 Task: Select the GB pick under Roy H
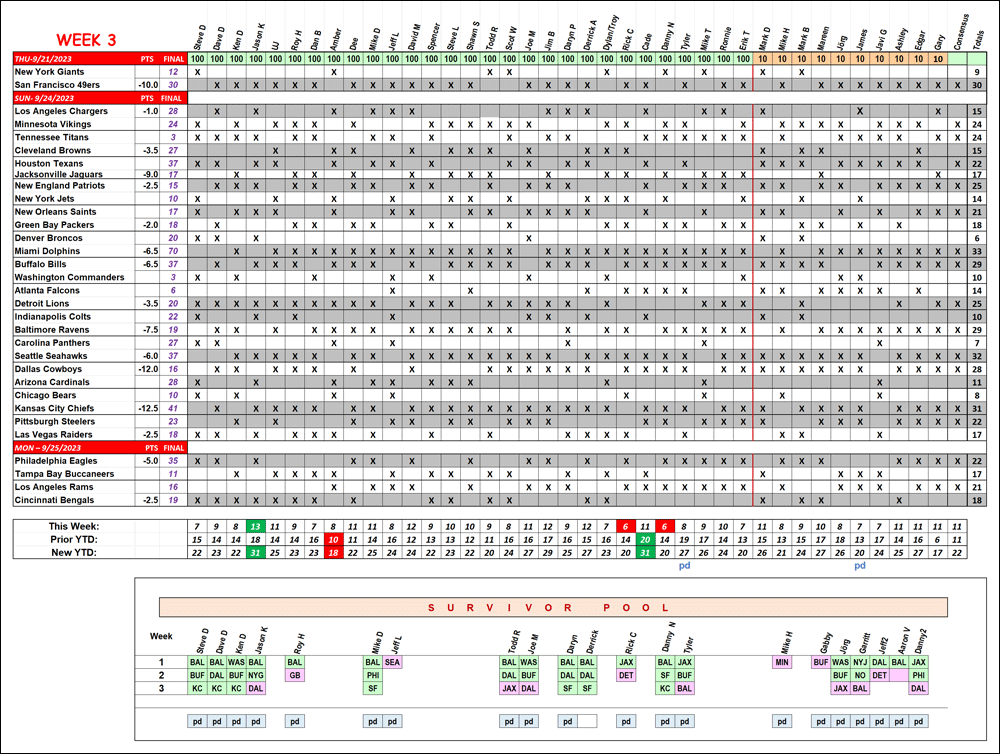pyautogui.click(x=295, y=675)
